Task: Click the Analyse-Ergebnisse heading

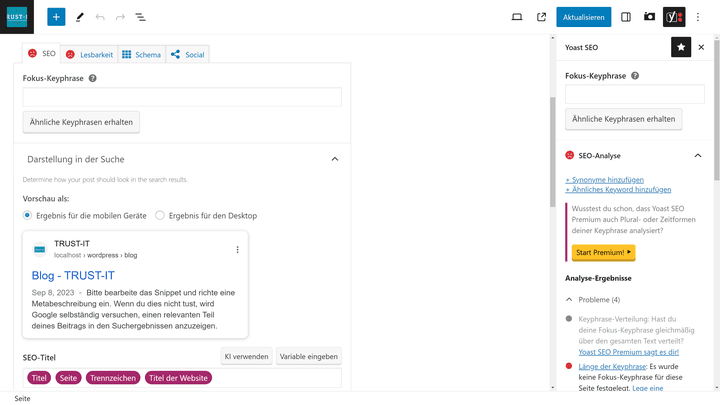Action: (598, 278)
